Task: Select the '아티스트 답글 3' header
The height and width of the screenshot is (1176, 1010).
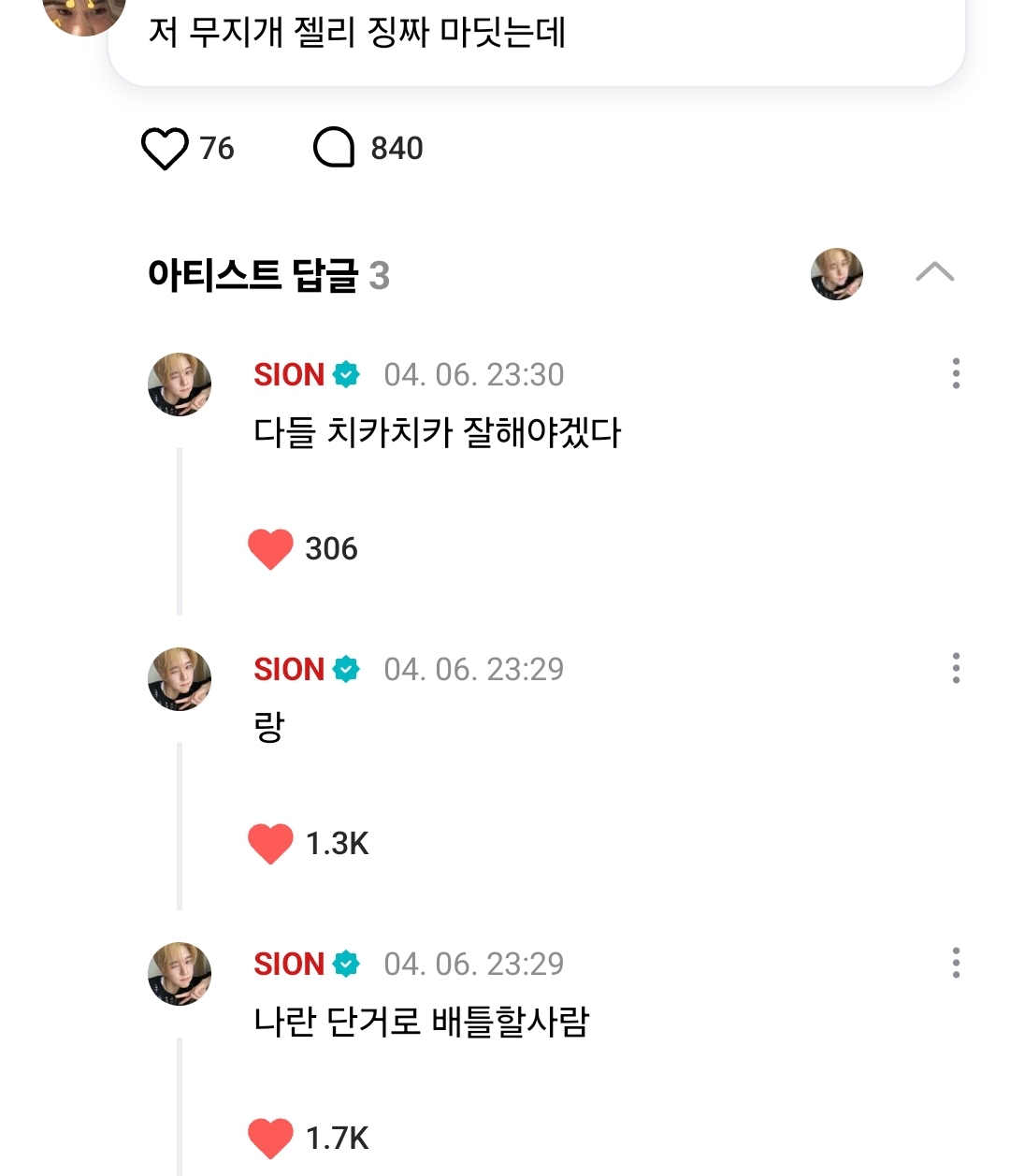Action: (x=268, y=275)
